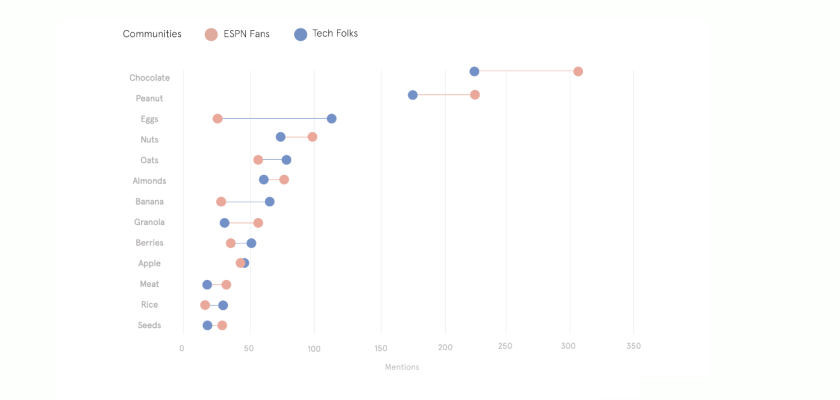The height and width of the screenshot is (400, 840).
Task: Click the Mentions axis title
Action: 402,367
